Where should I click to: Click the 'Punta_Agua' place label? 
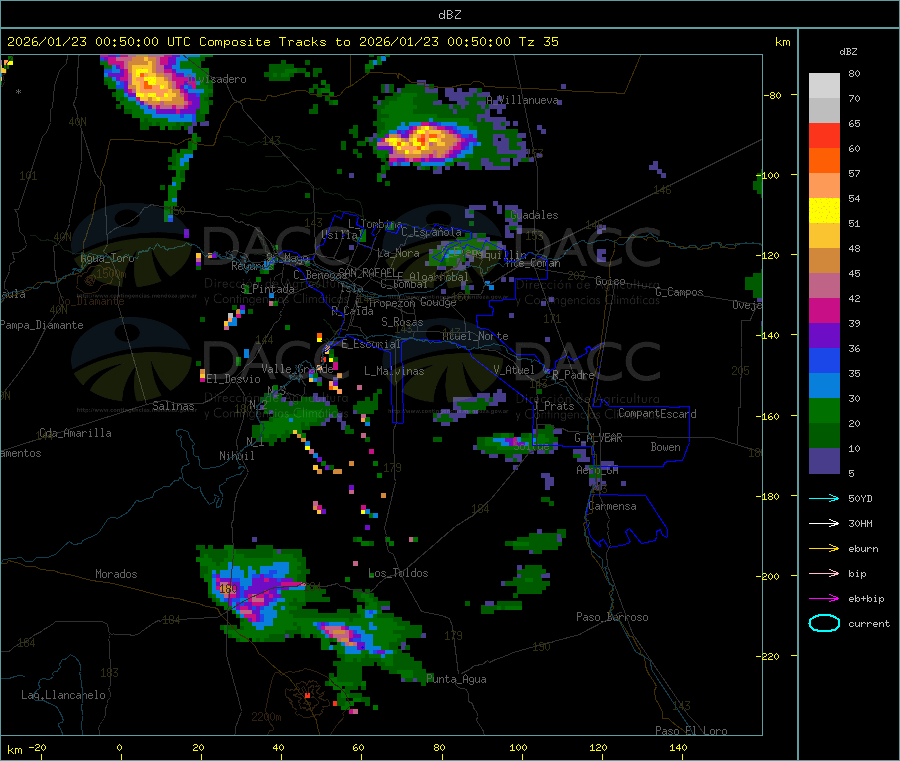pyautogui.click(x=456, y=679)
